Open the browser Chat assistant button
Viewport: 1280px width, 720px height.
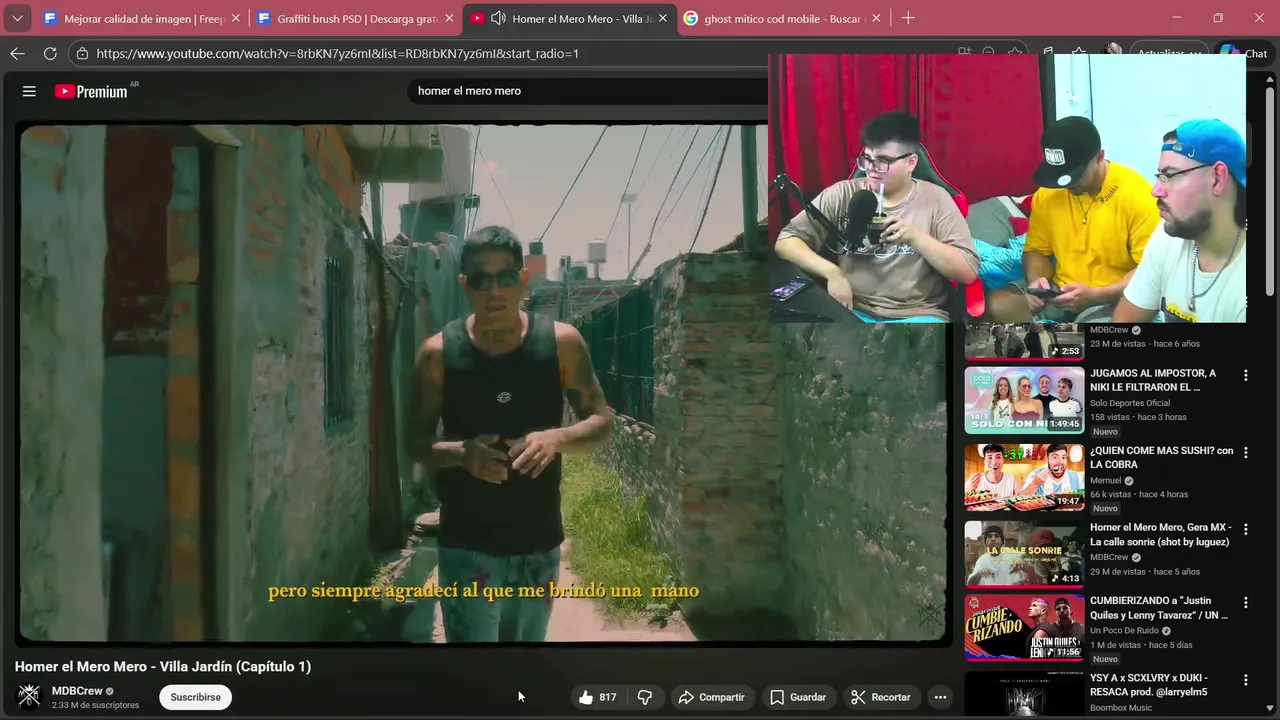[x=1245, y=54]
